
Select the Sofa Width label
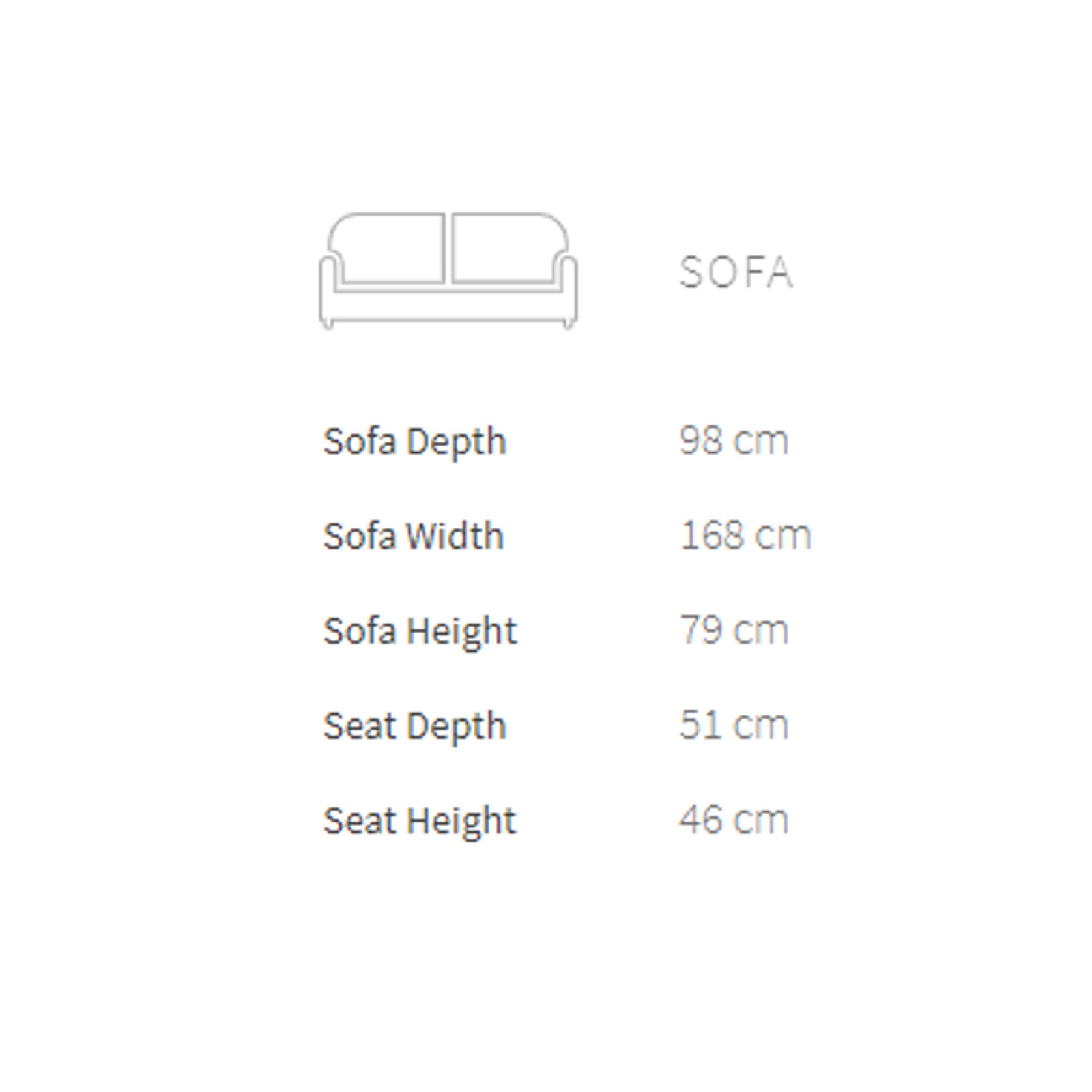point(414,536)
